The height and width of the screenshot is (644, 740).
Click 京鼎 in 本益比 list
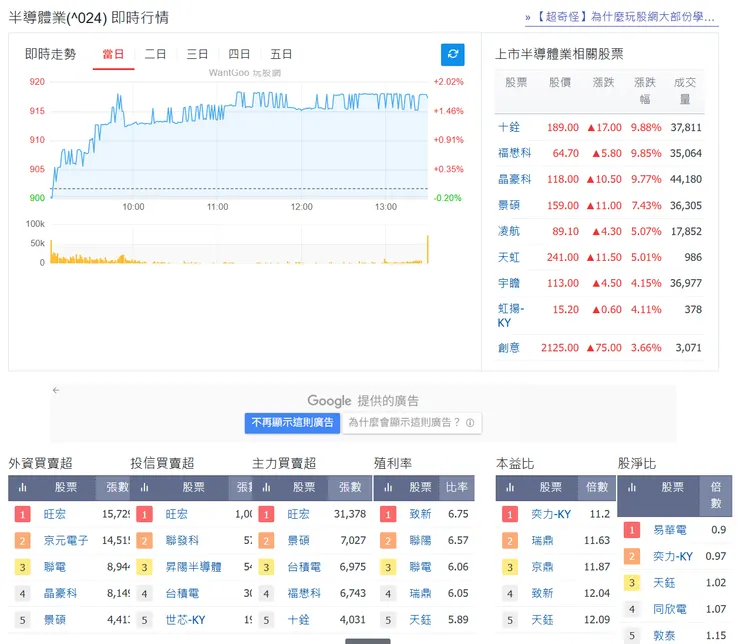pyautogui.click(x=542, y=567)
